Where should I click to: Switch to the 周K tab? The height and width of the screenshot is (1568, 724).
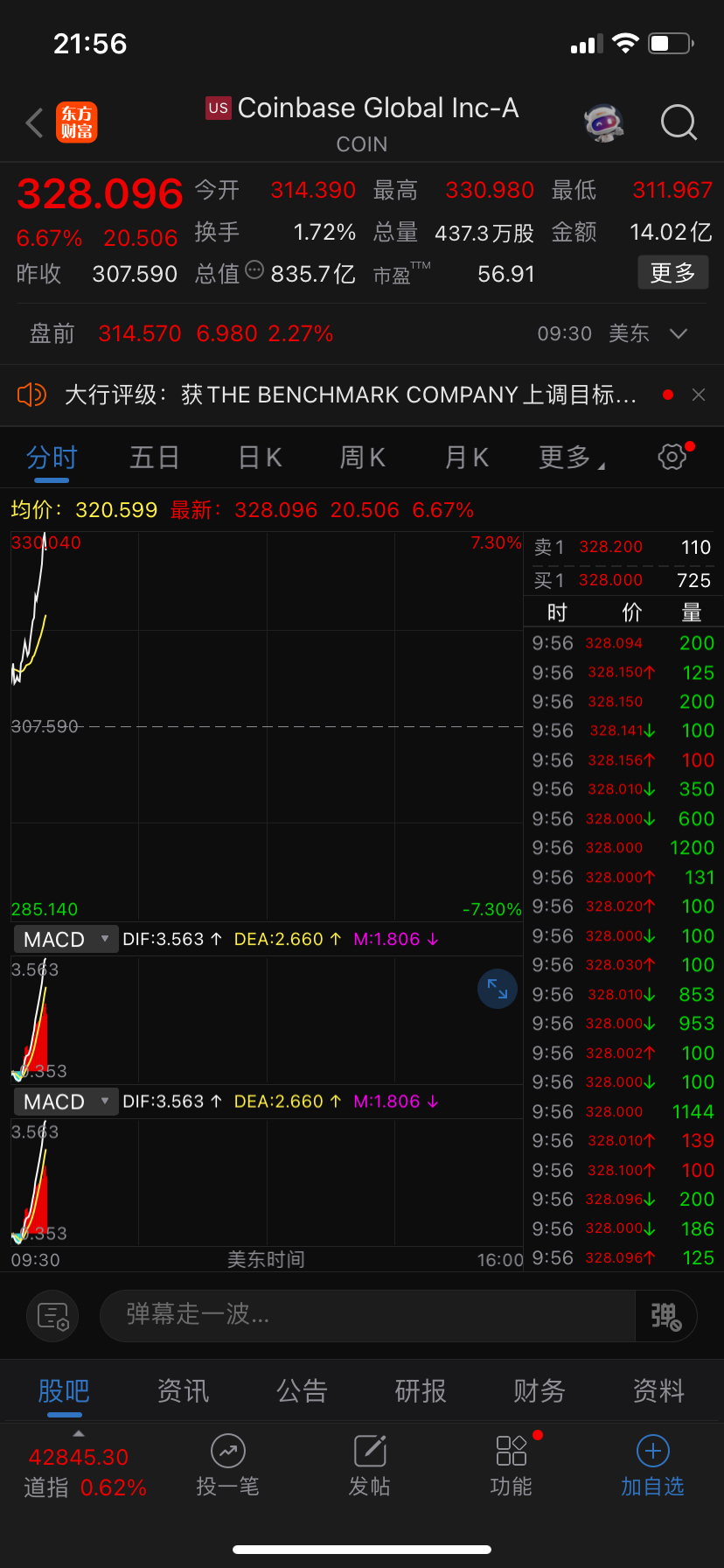coord(363,458)
